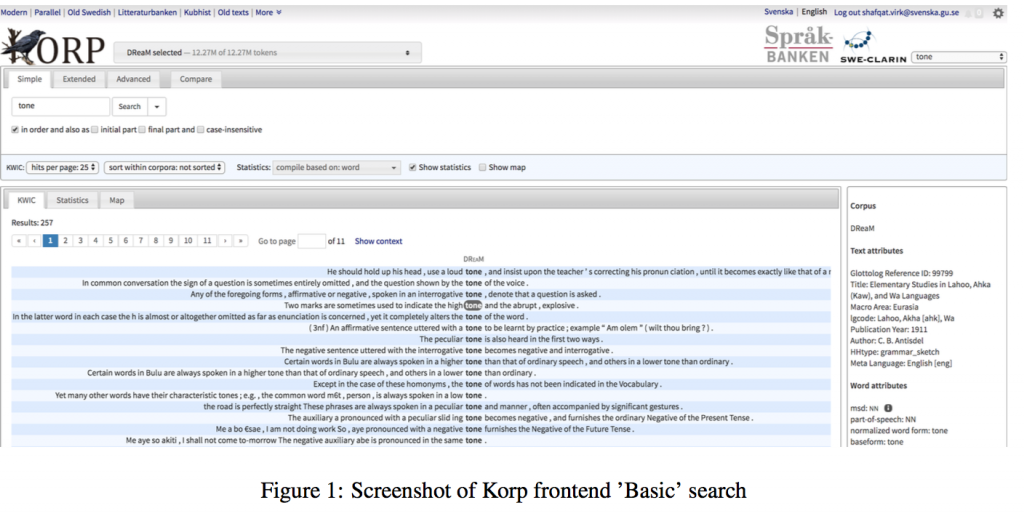1024x516 pixels.
Task: Go to the first results page arrow
Action: click(x=19, y=241)
